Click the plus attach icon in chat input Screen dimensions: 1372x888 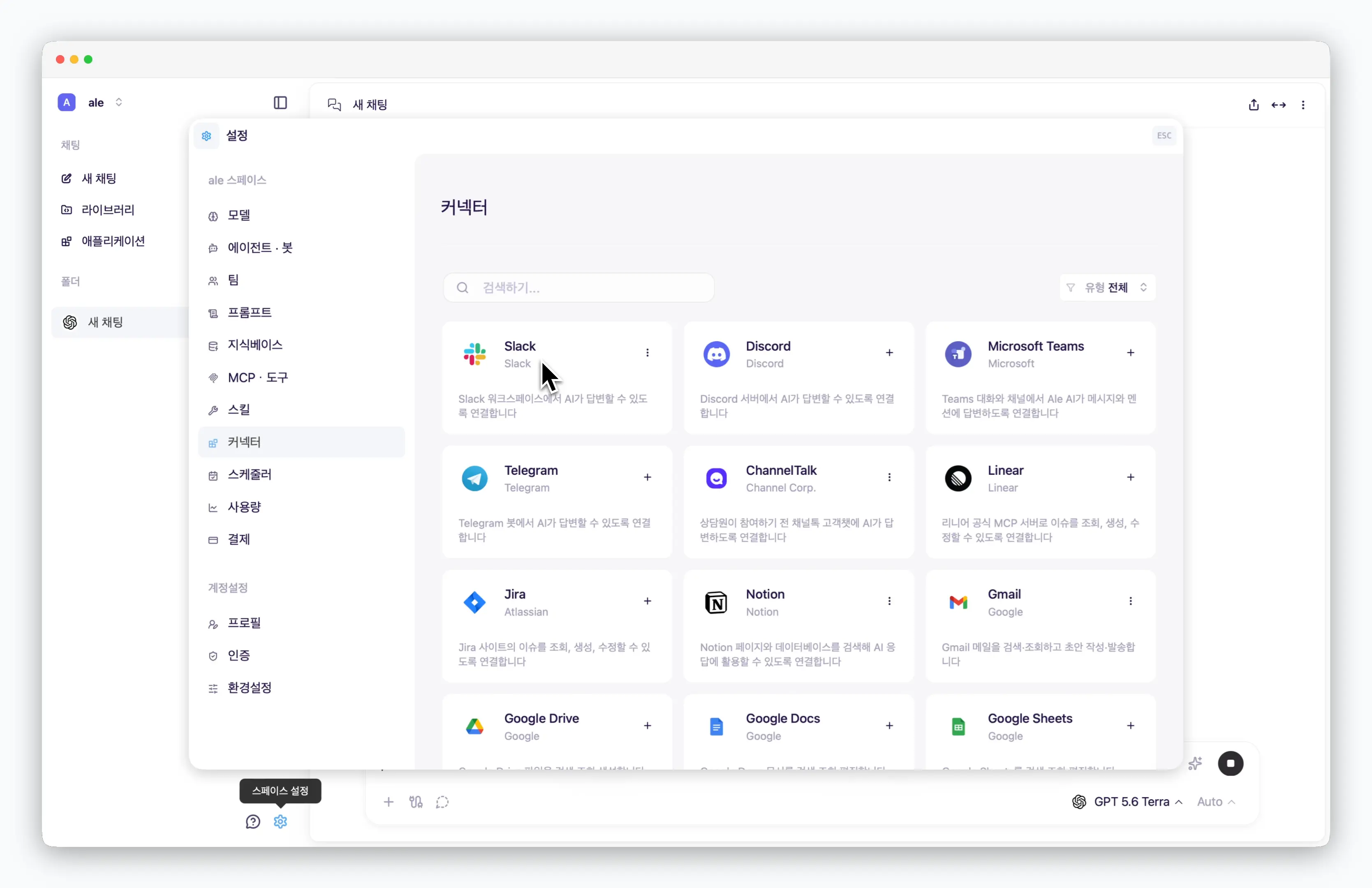pyautogui.click(x=389, y=802)
